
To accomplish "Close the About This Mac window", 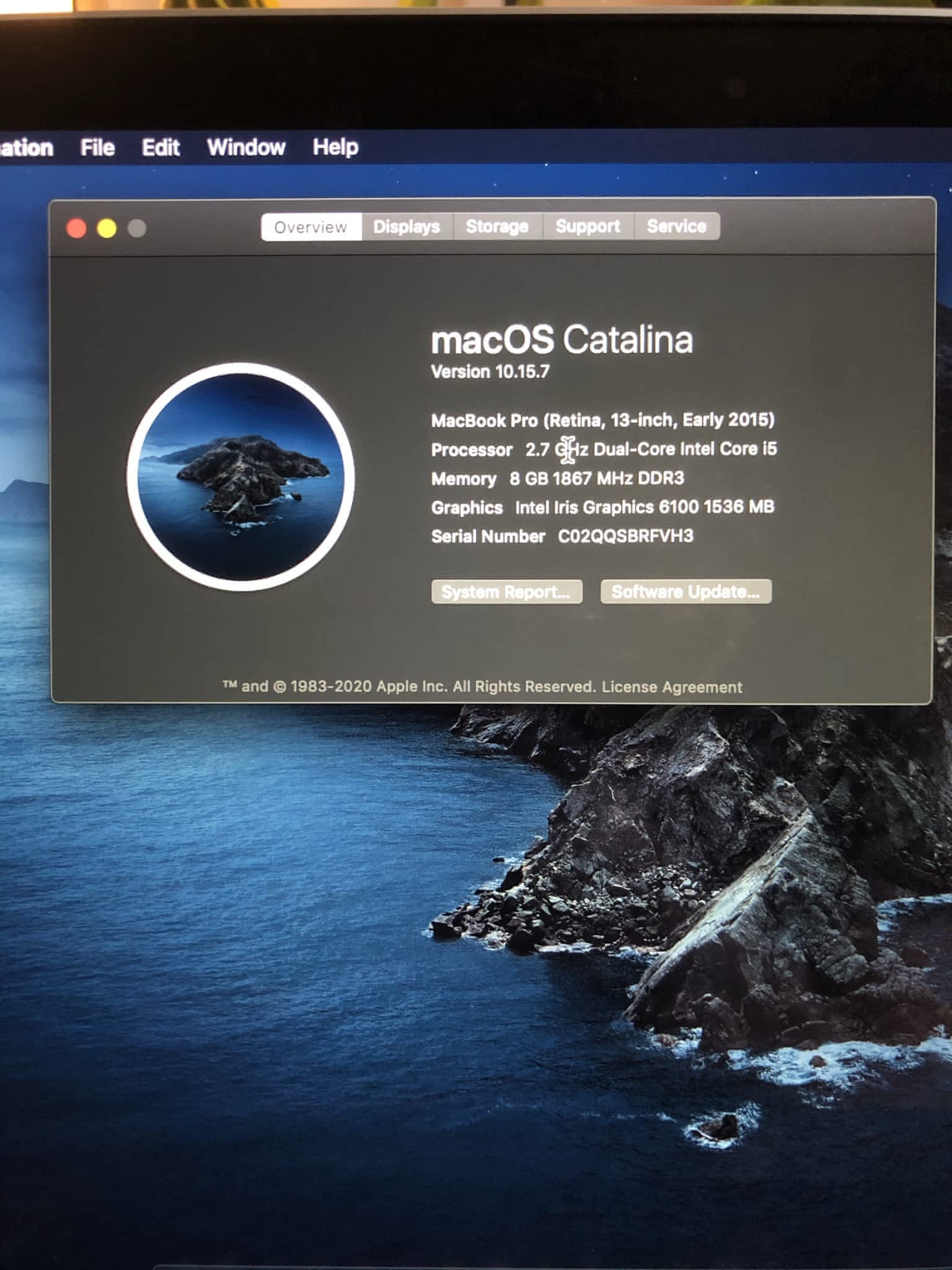I will (x=76, y=228).
